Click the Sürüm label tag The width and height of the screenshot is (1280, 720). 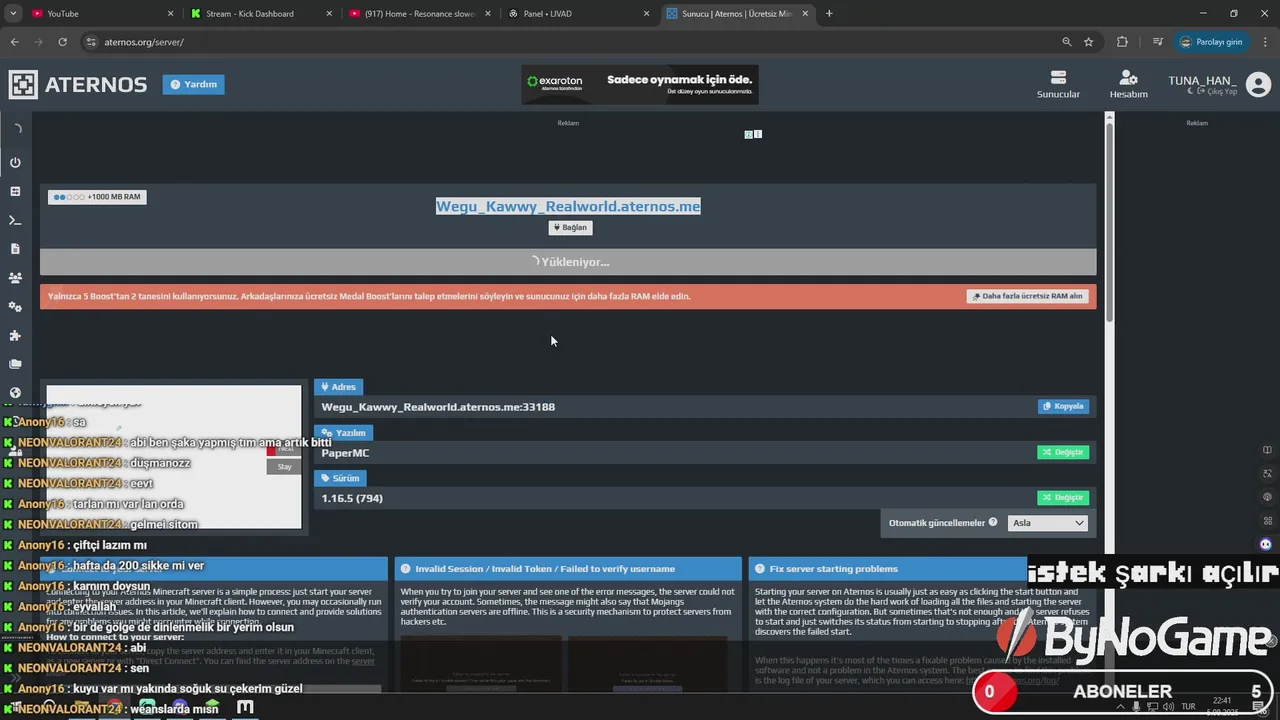[x=340, y=478]
